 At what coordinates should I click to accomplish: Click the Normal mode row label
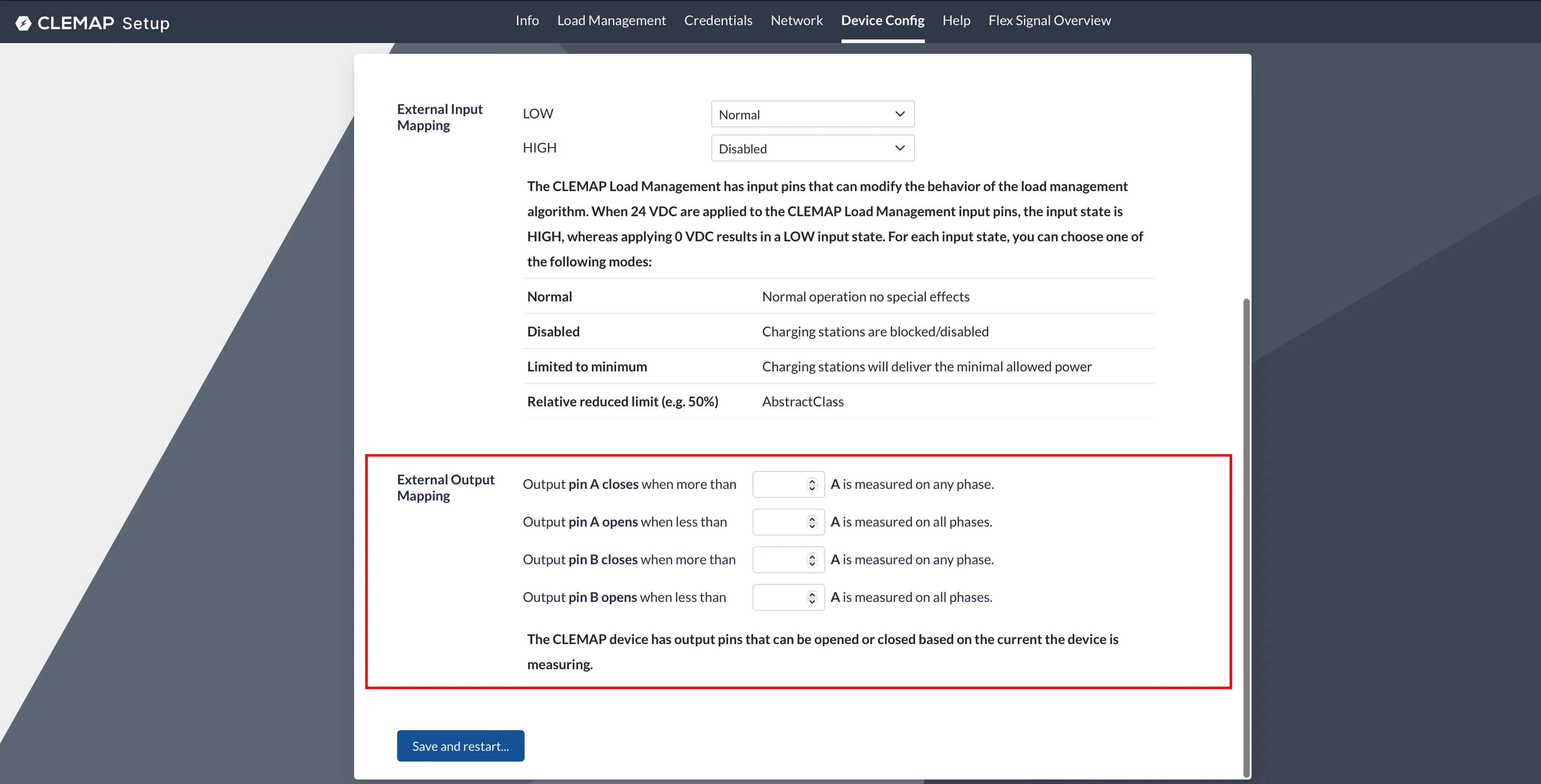pos(549,297)
